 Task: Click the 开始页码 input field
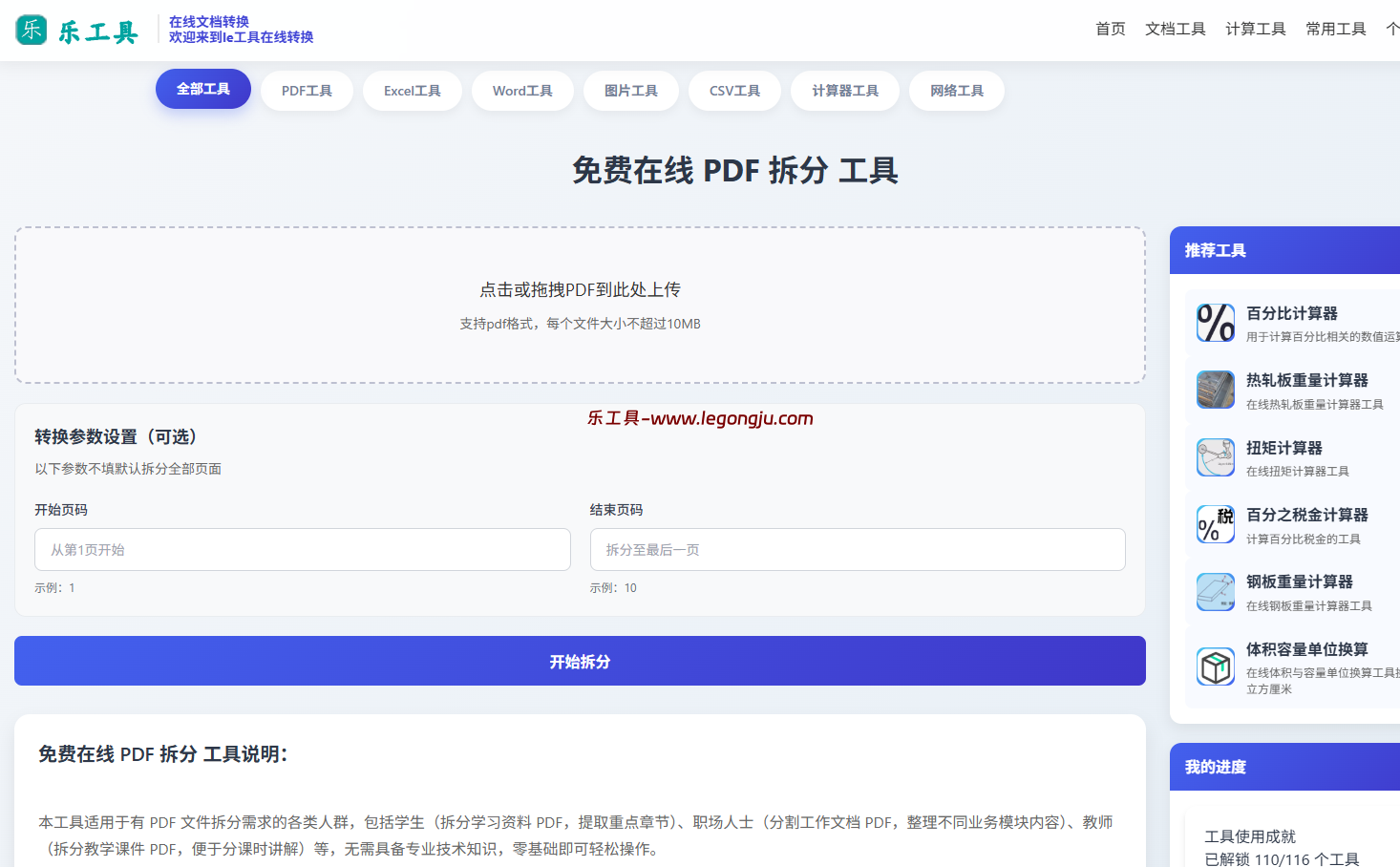click(302, 549)
